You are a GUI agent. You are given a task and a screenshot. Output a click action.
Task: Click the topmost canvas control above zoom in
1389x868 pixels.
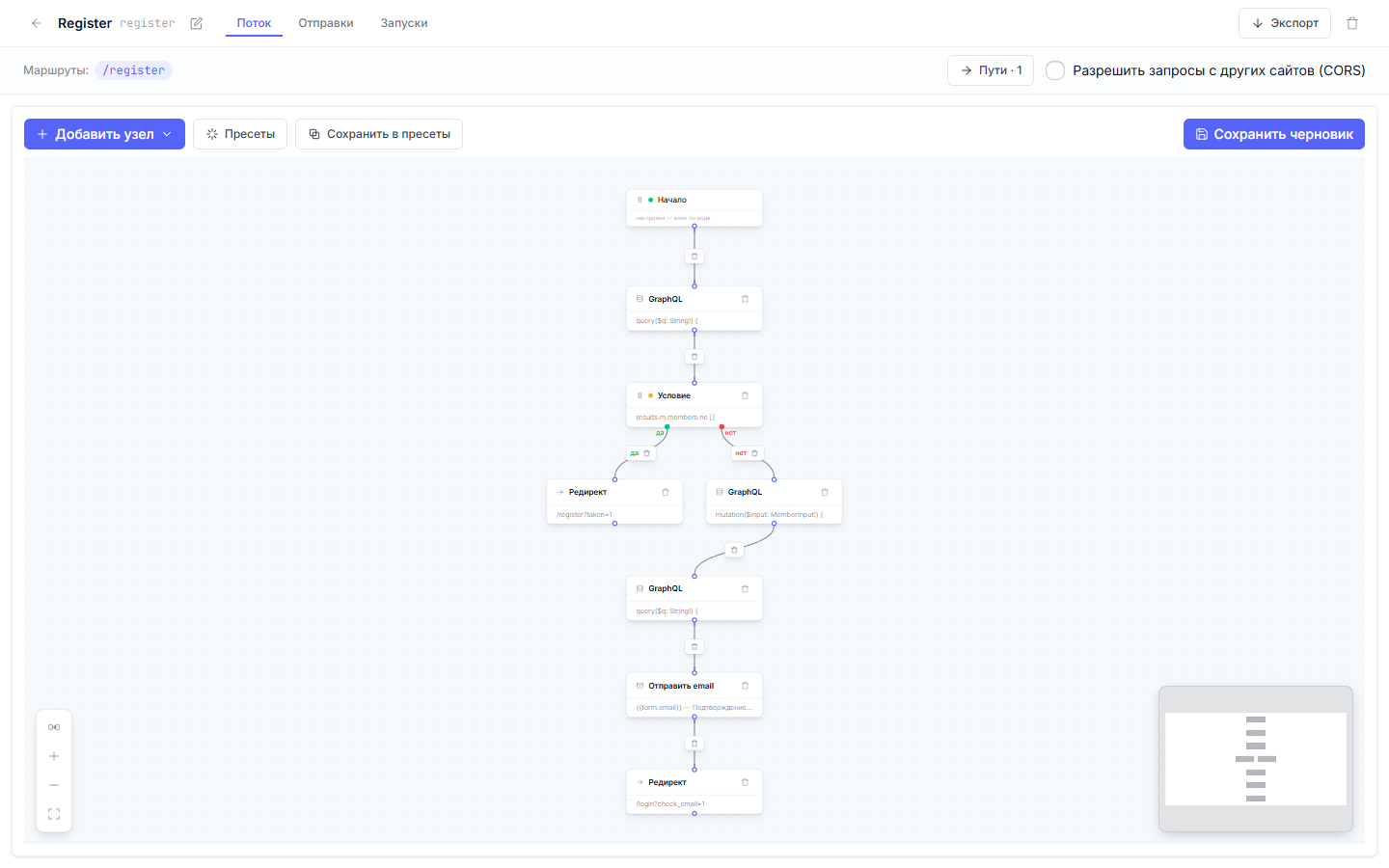click(x=54, y=727)
